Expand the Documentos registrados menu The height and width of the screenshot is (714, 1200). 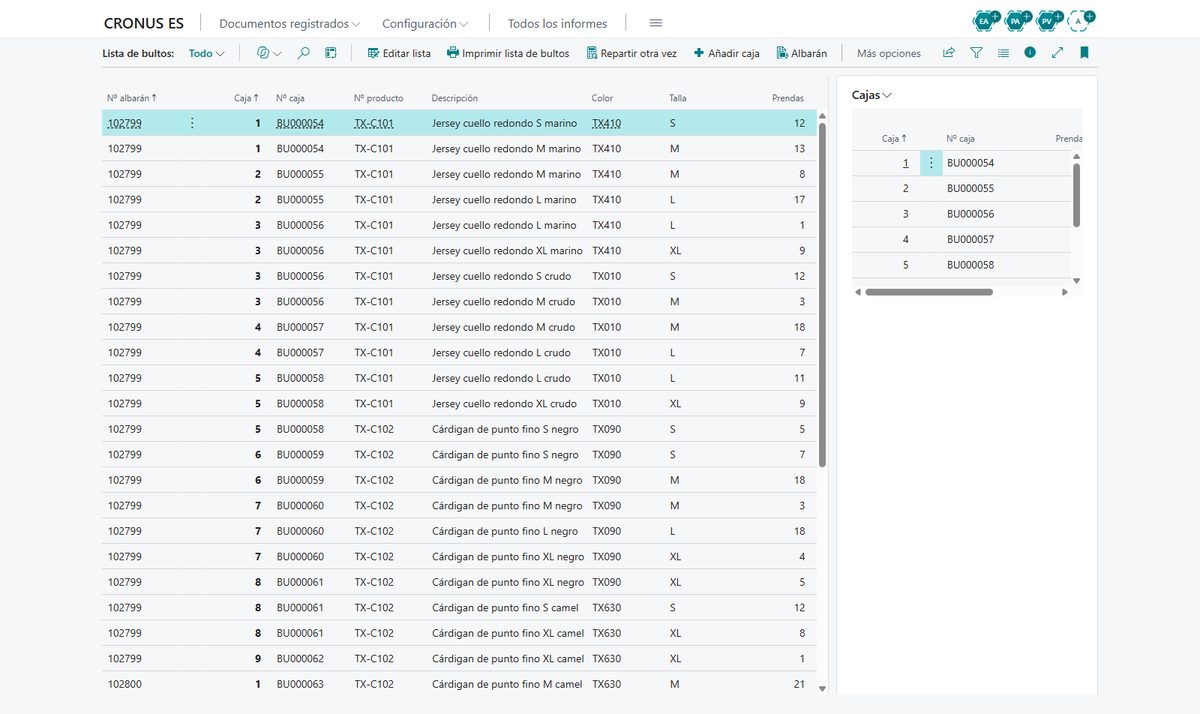coord(289,23)
